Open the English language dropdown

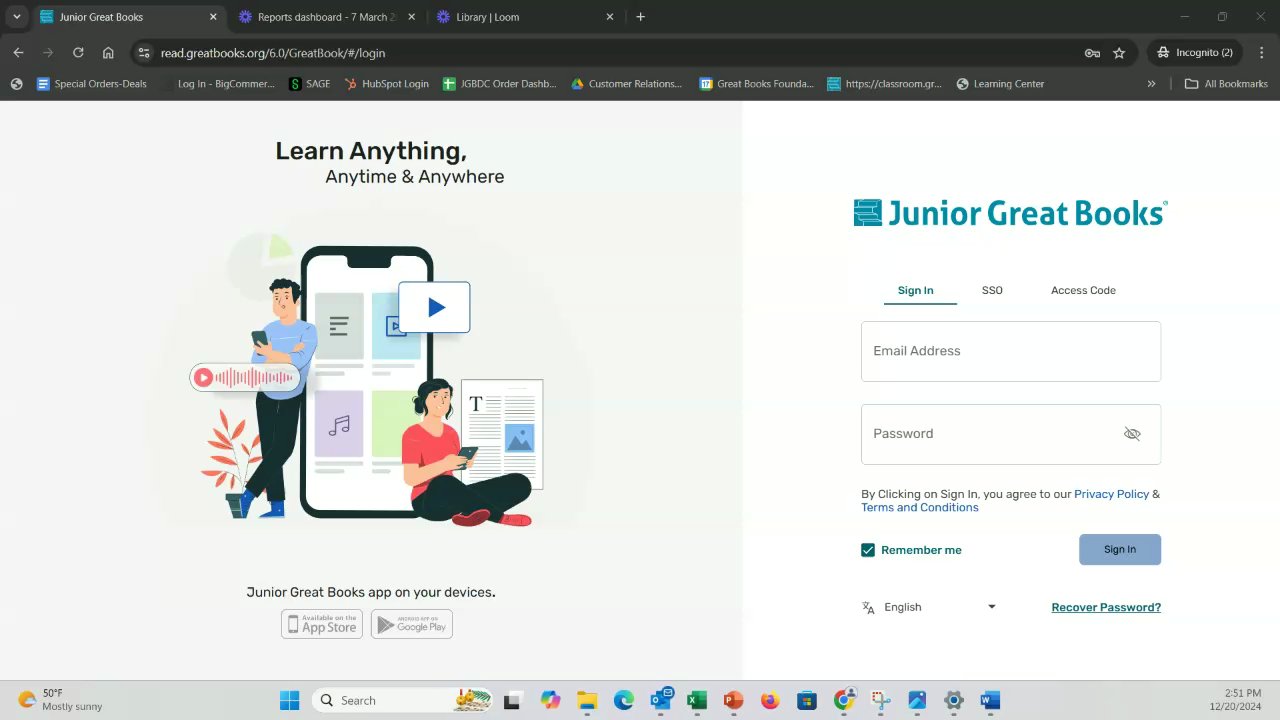coord(929,607)
